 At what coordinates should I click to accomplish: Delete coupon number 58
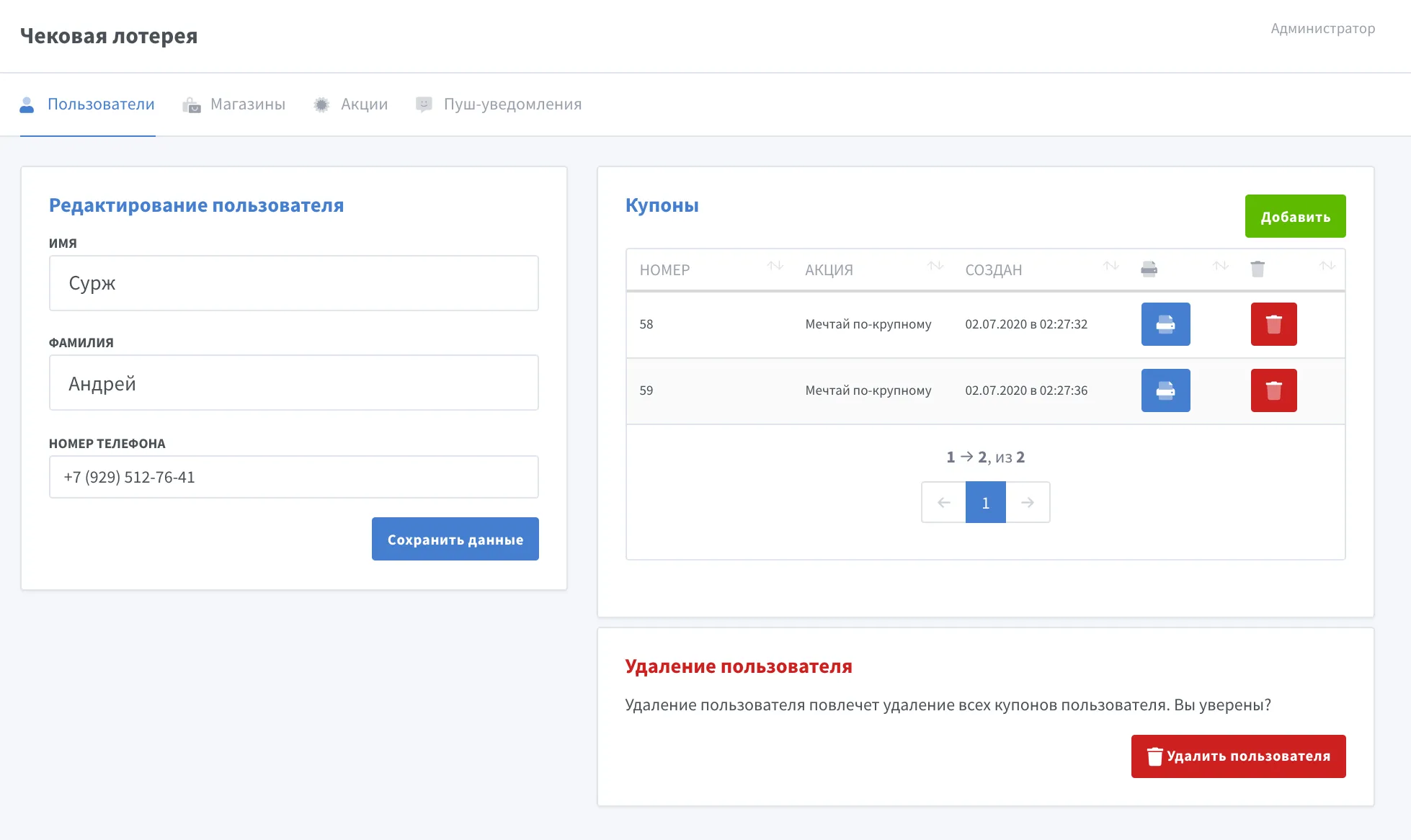pos(1273,324)
